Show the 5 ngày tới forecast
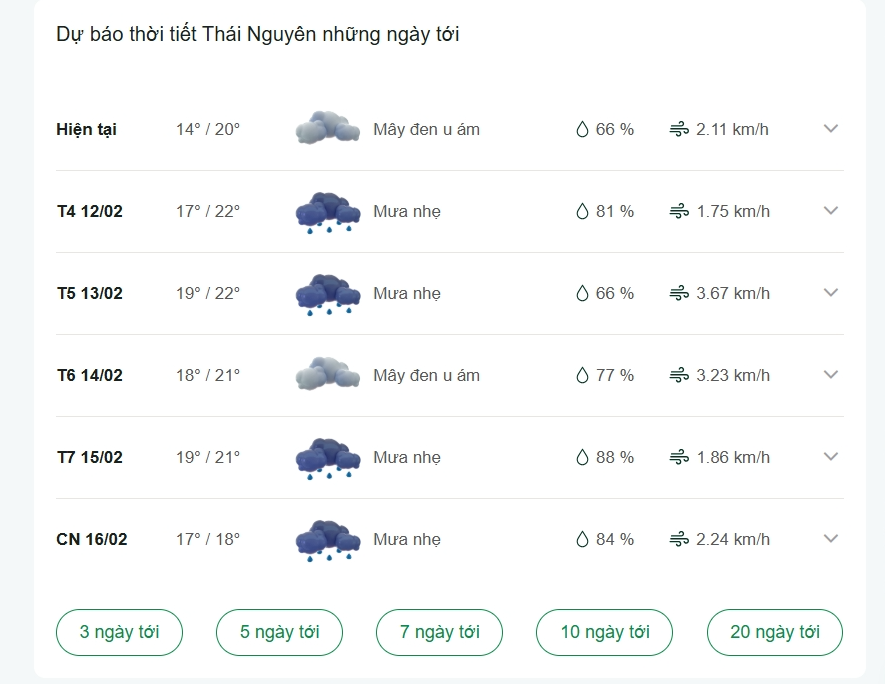The image size is (885, 684). coord(279,632)
